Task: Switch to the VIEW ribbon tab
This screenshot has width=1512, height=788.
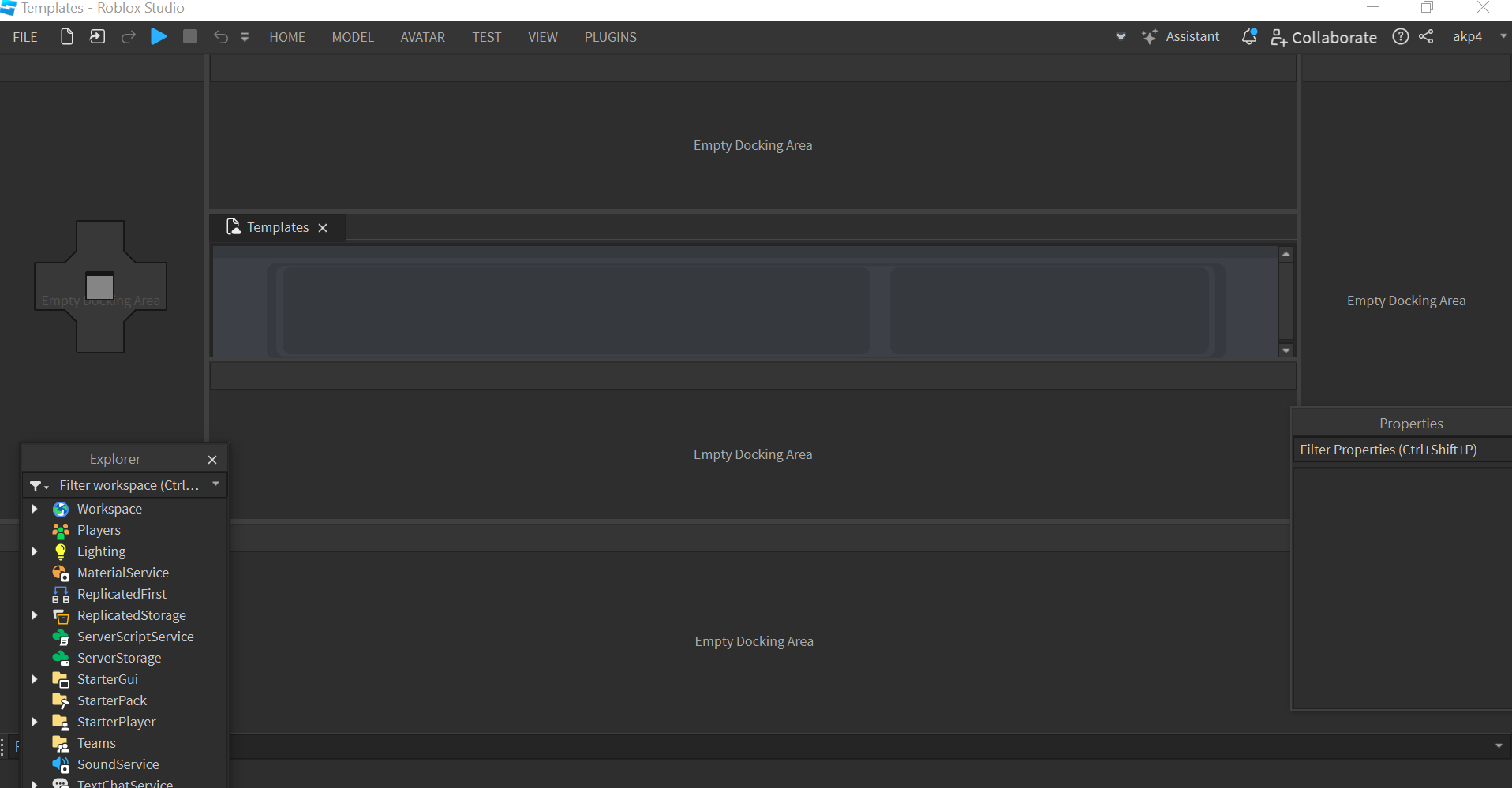Action: (x=543, y=37)
